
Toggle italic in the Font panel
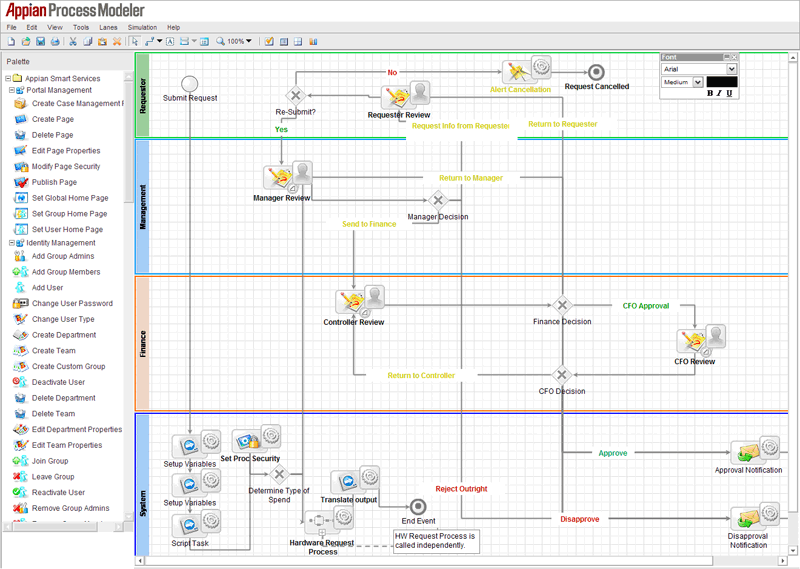click(719, 93)
